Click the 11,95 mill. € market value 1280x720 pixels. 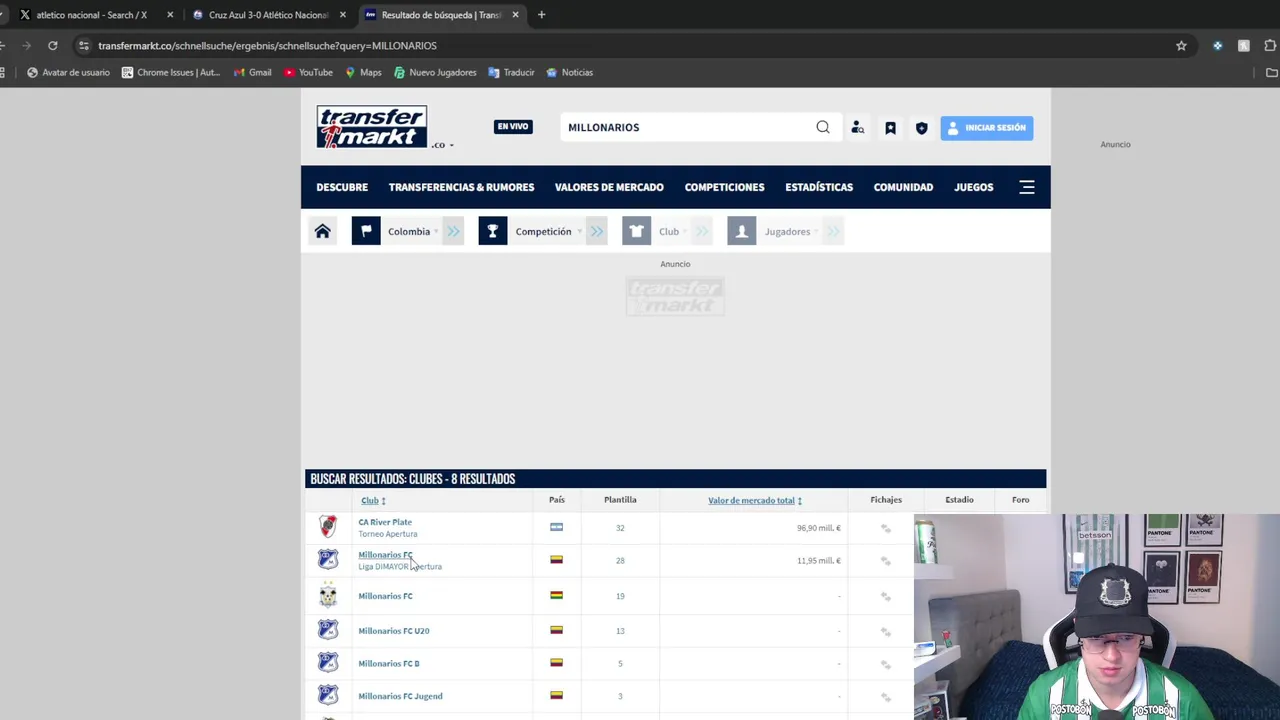[x=818, y=561]
